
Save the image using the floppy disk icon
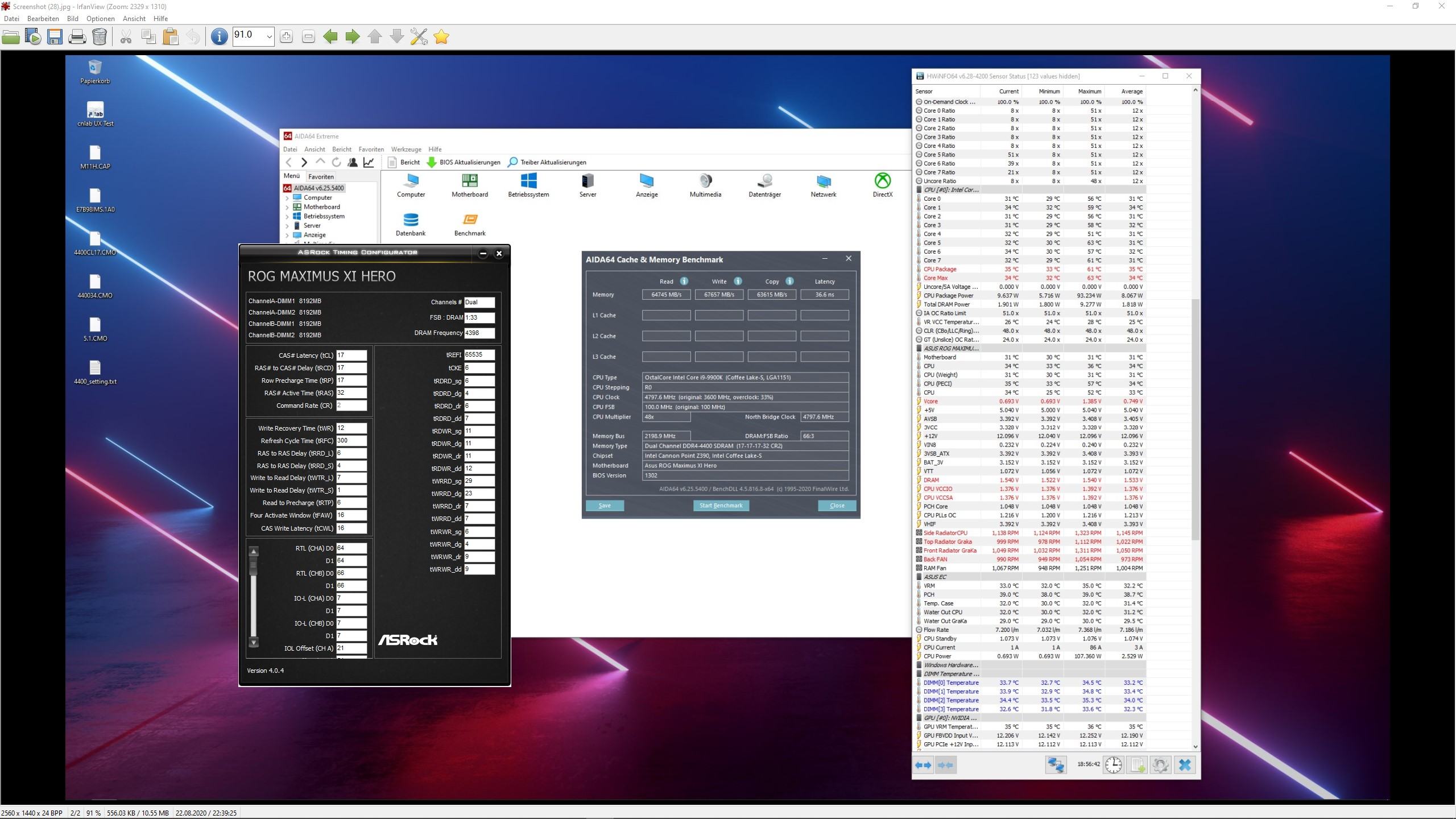pos(55,37)
